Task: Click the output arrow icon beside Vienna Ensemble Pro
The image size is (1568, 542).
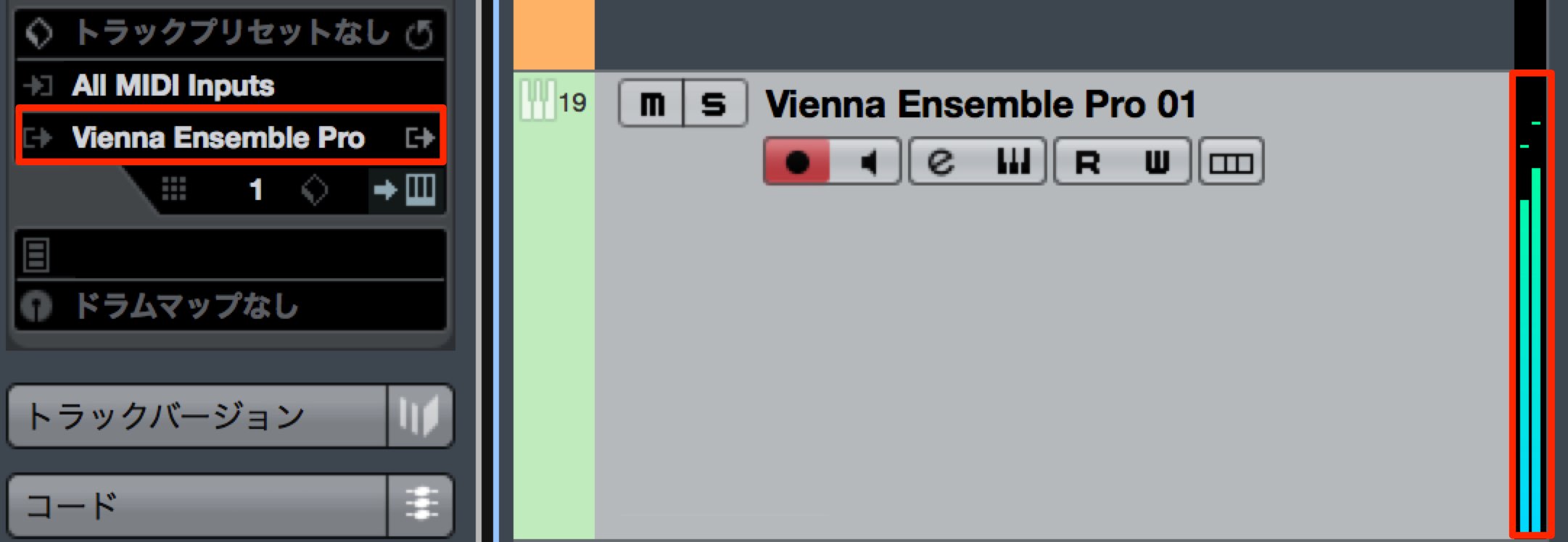Action: (x=420, y=137)
